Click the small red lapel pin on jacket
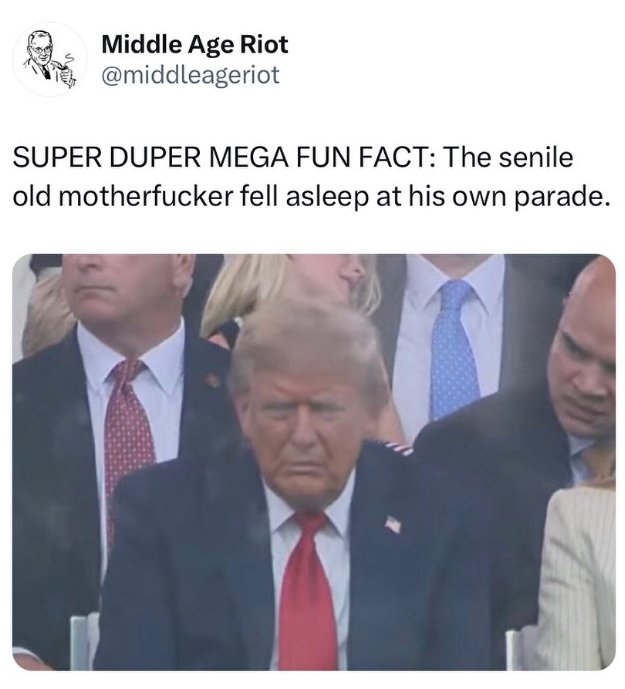 [213, 379]
